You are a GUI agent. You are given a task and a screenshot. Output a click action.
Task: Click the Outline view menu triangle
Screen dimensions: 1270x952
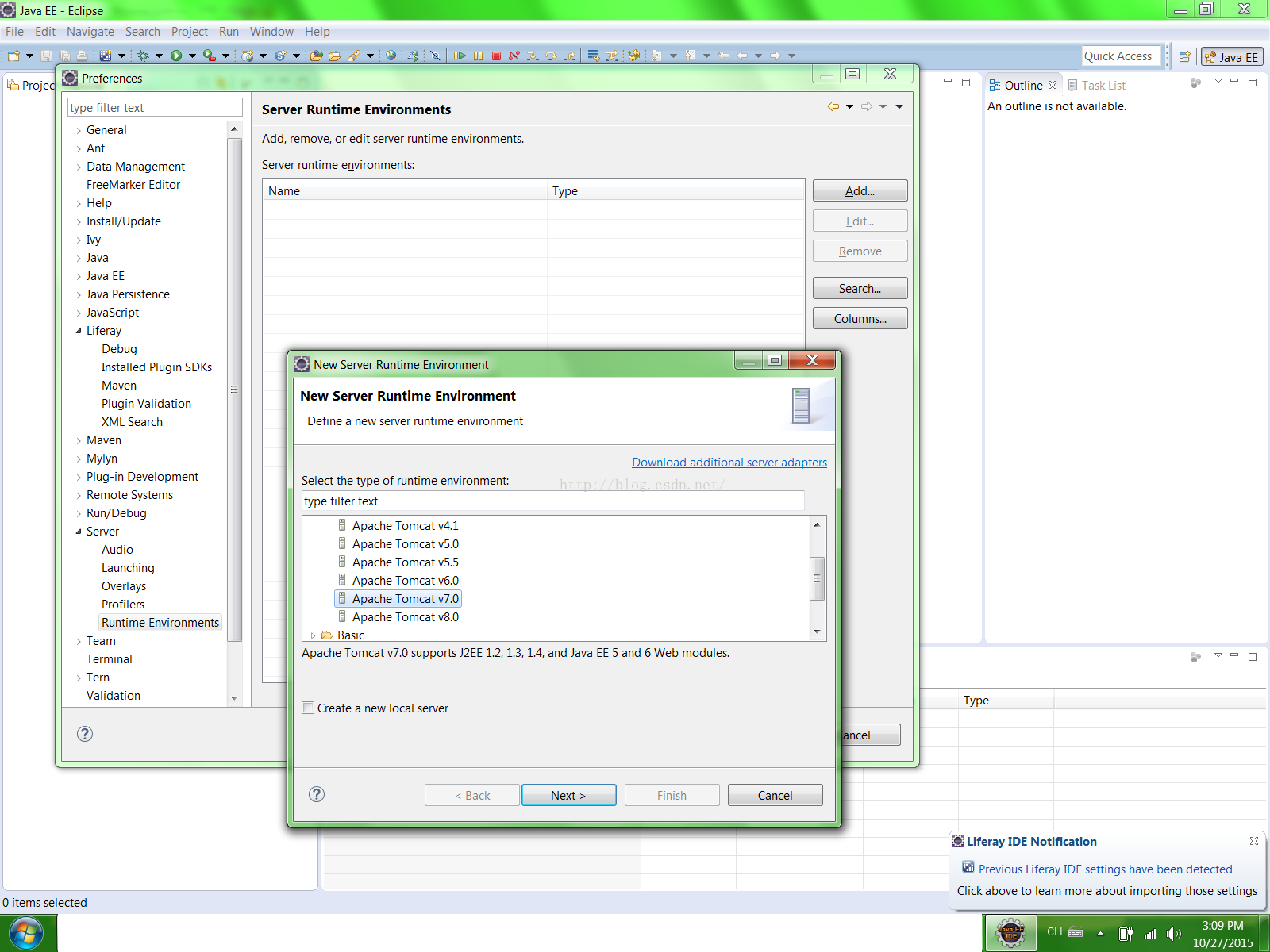[x=1218, y=81]
